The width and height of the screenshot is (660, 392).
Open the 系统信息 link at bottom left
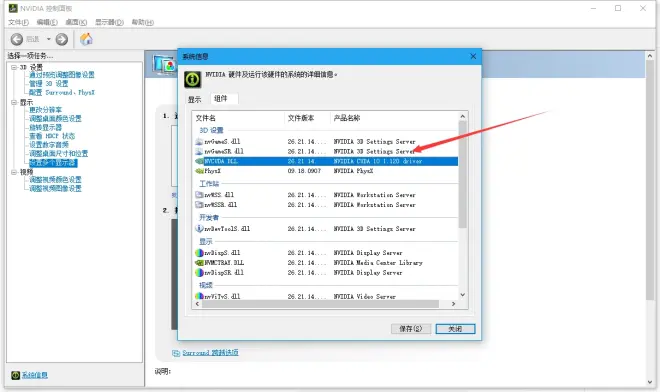point(35,375)
